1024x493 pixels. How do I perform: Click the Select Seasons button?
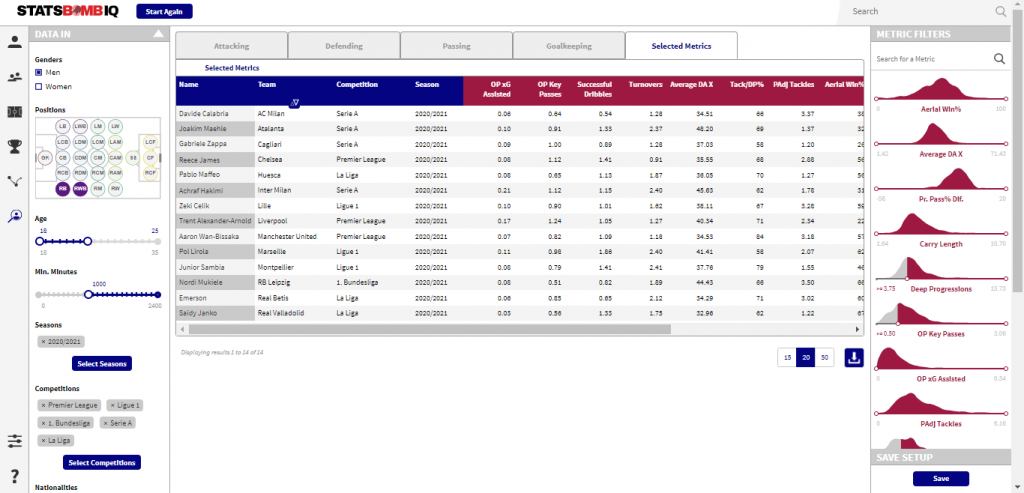coord(102,364)
